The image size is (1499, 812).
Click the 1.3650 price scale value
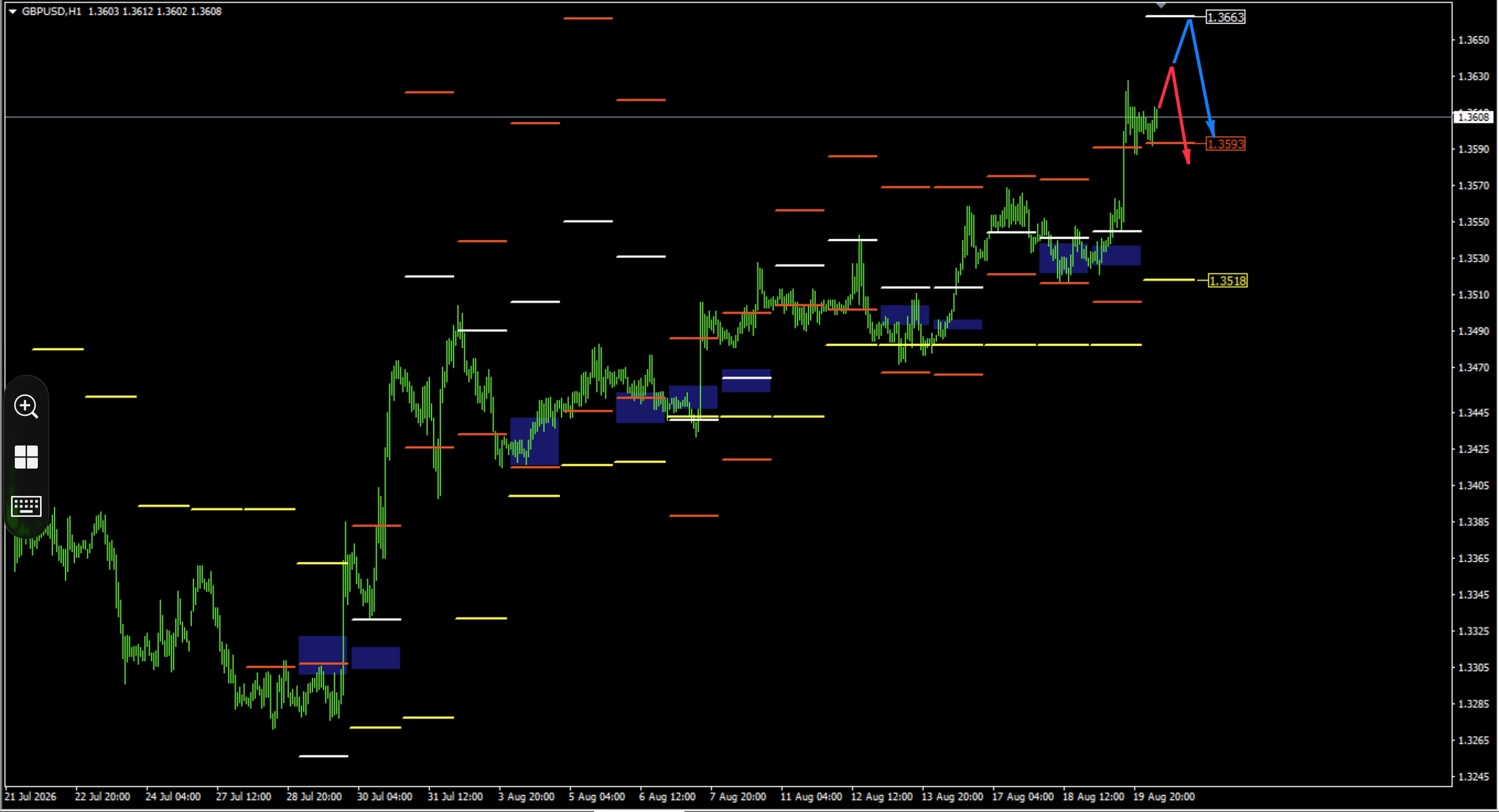(1474, 40)
